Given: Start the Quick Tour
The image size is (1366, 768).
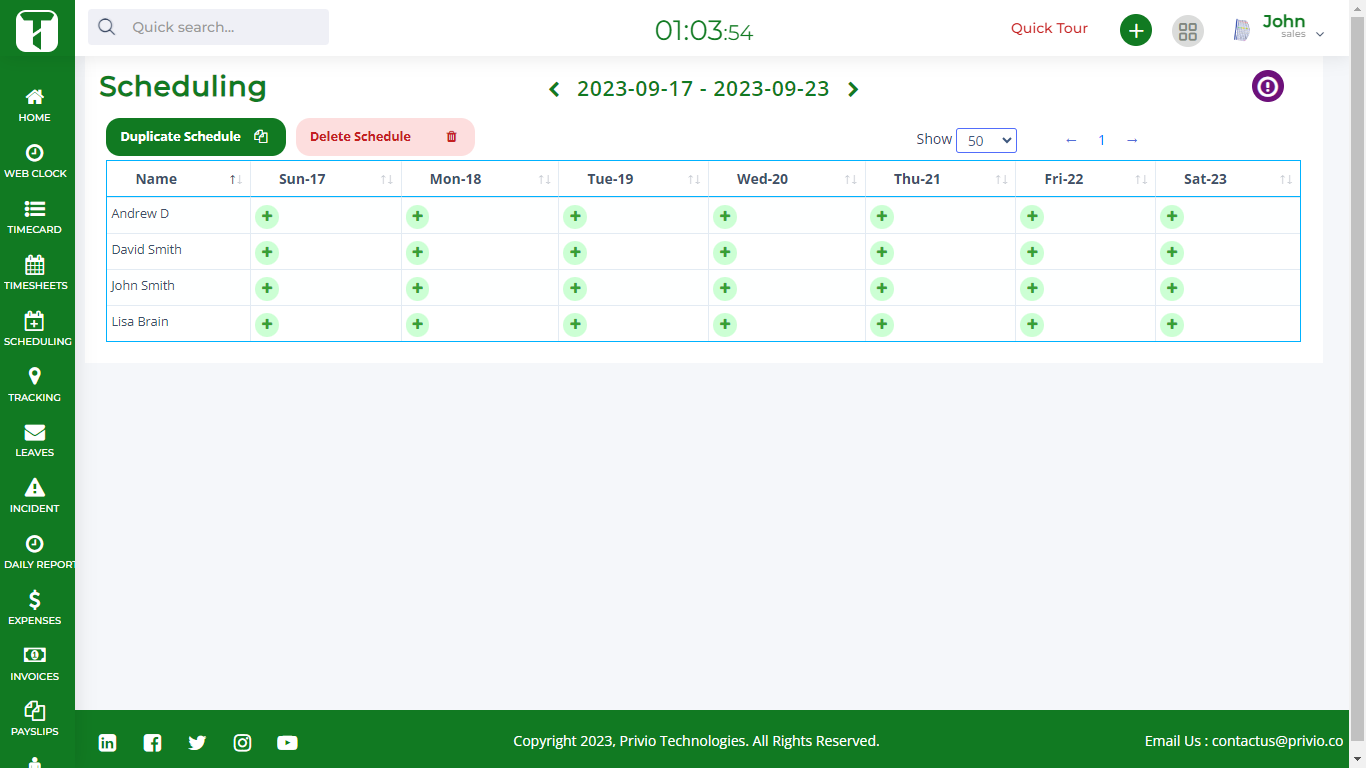Looking at the screenshot, I should coord(1049,28).
